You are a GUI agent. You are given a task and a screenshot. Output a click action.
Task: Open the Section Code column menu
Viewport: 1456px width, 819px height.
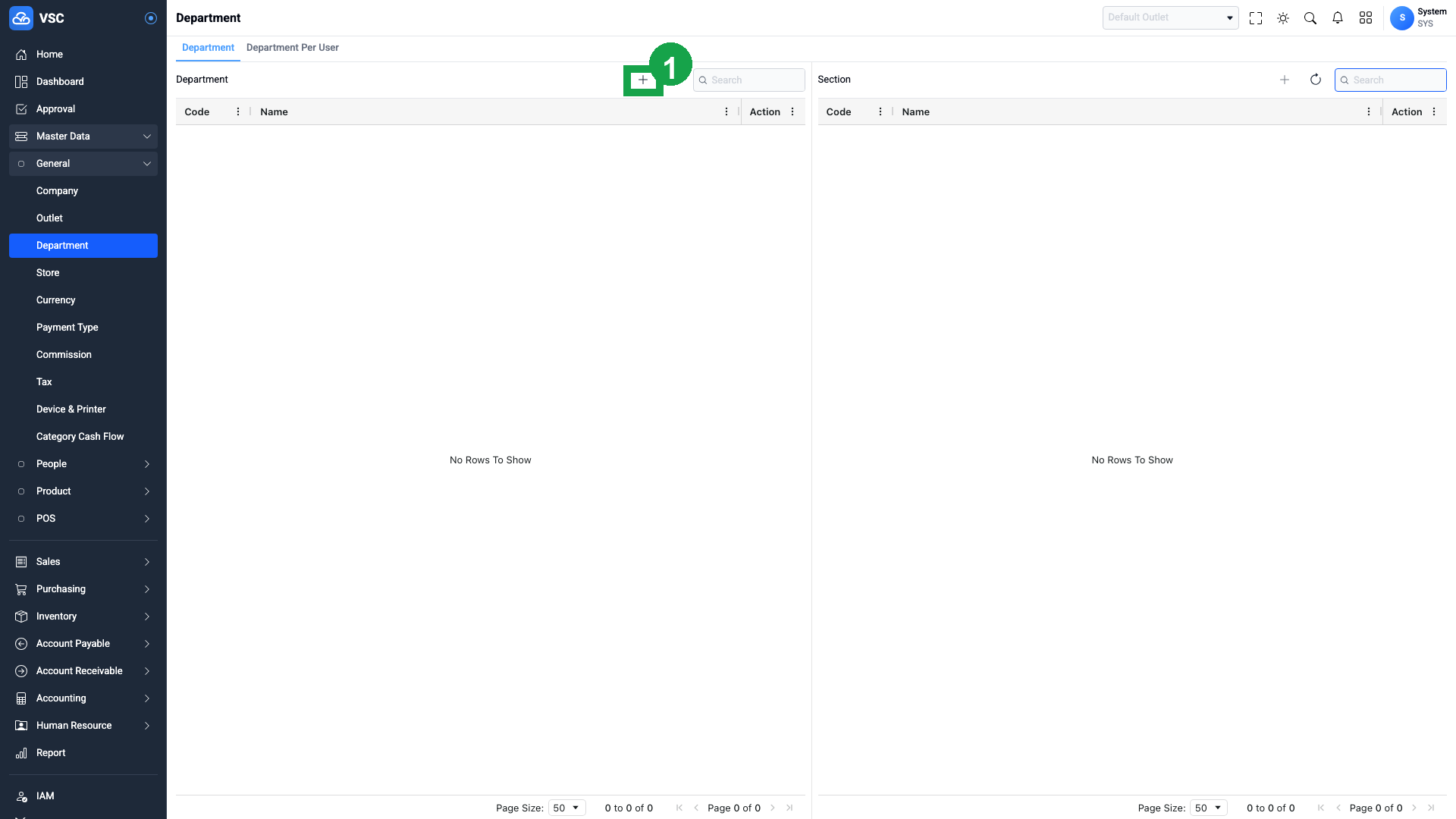click(x=880, y=112)
